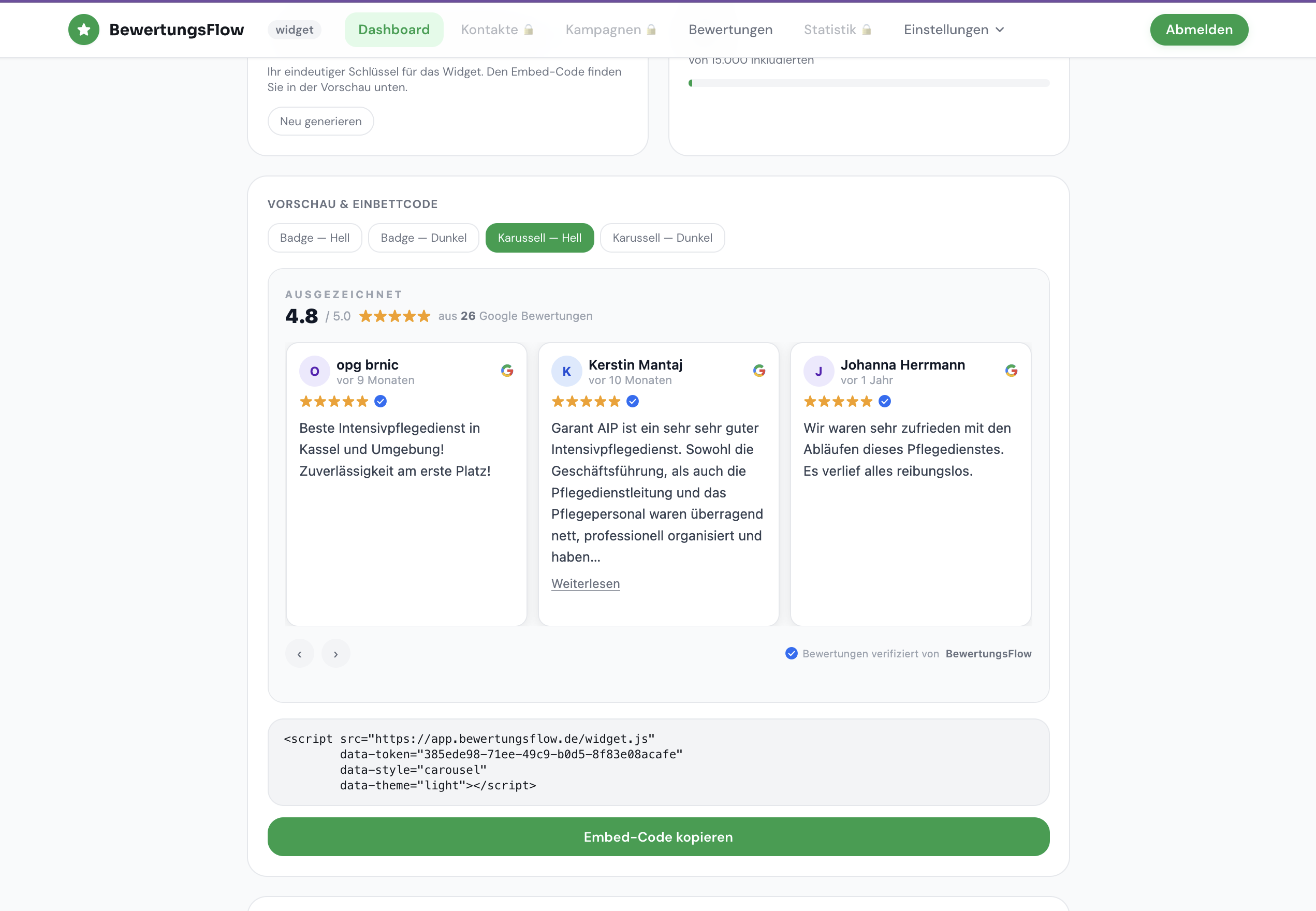Image resolution: width=1316 pixels, height=911 pixels.
Task: Click the overall rating stars next to 4.8
Action: [394, 316]
